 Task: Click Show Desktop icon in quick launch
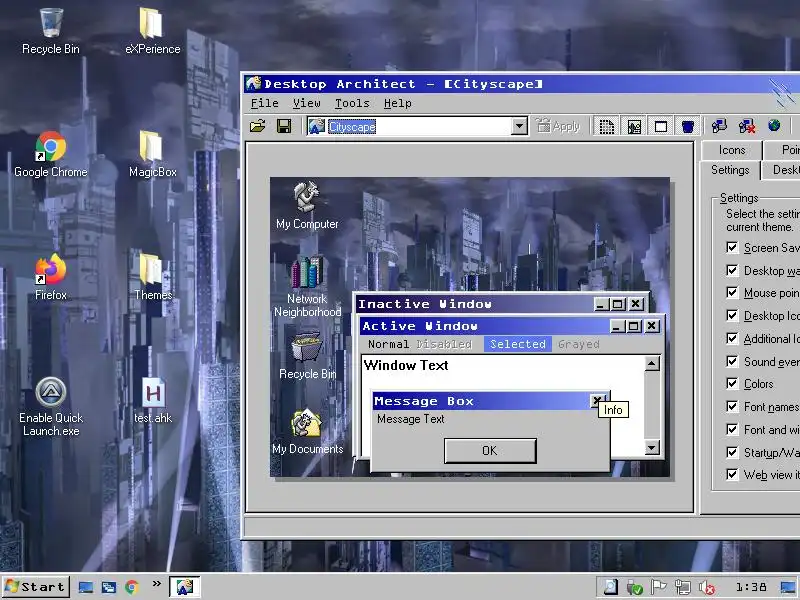(x=86, y=587)
